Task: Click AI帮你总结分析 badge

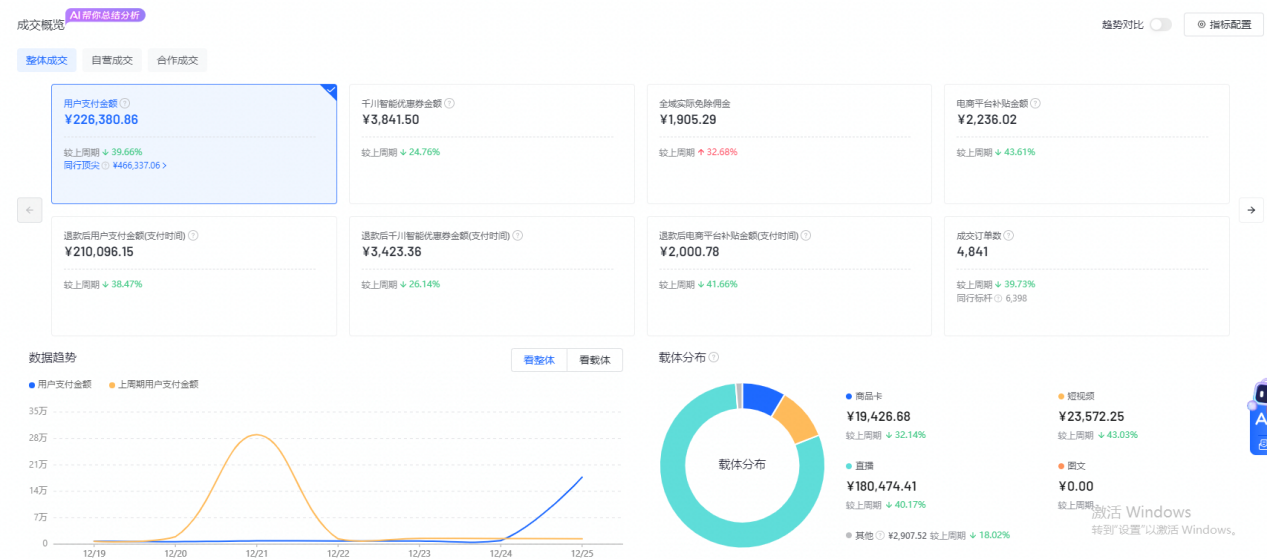Action: (x=105, y=15)
